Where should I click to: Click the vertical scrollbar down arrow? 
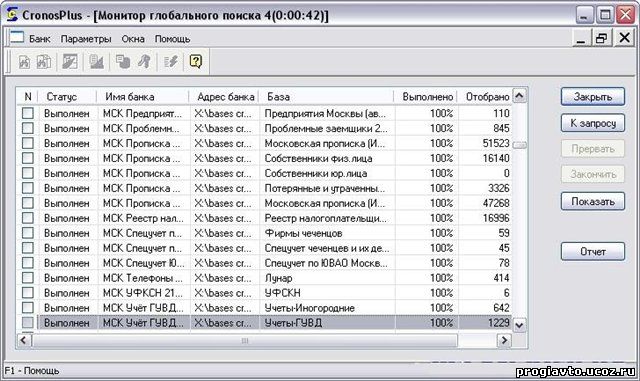tap(519, 325)
